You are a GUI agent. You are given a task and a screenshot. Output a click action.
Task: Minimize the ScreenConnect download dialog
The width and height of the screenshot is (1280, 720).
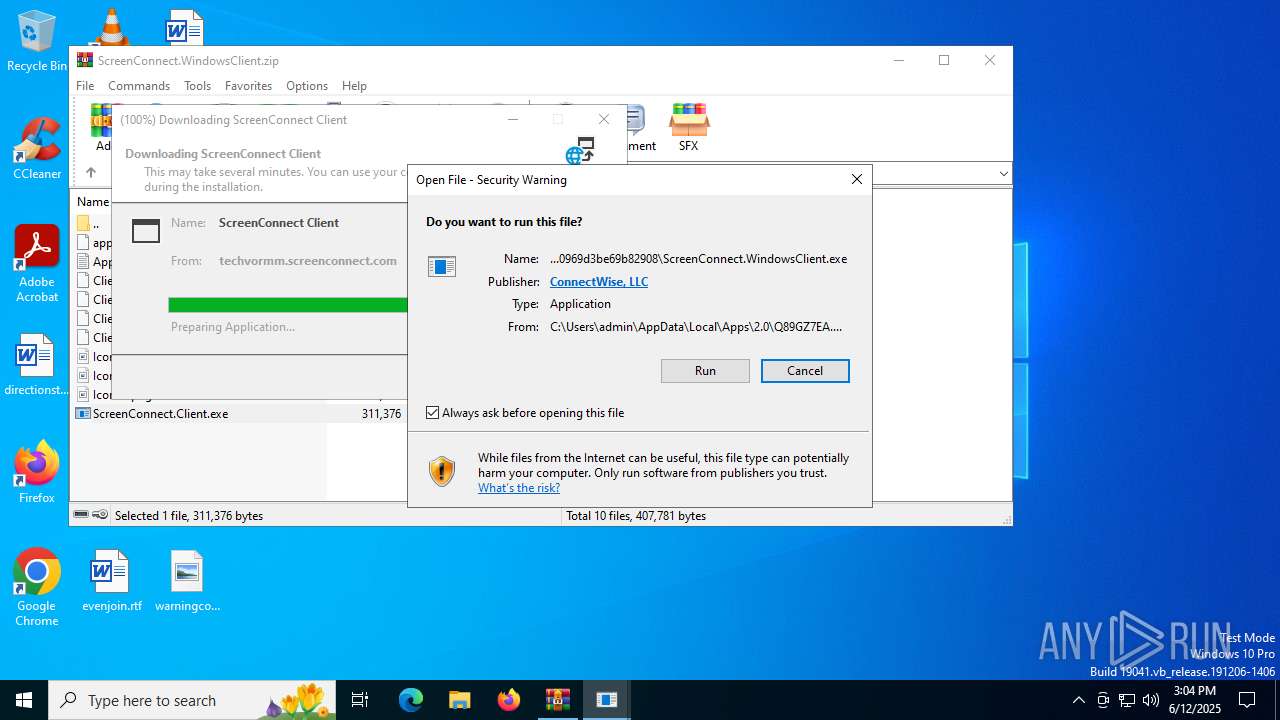(513, 120)
